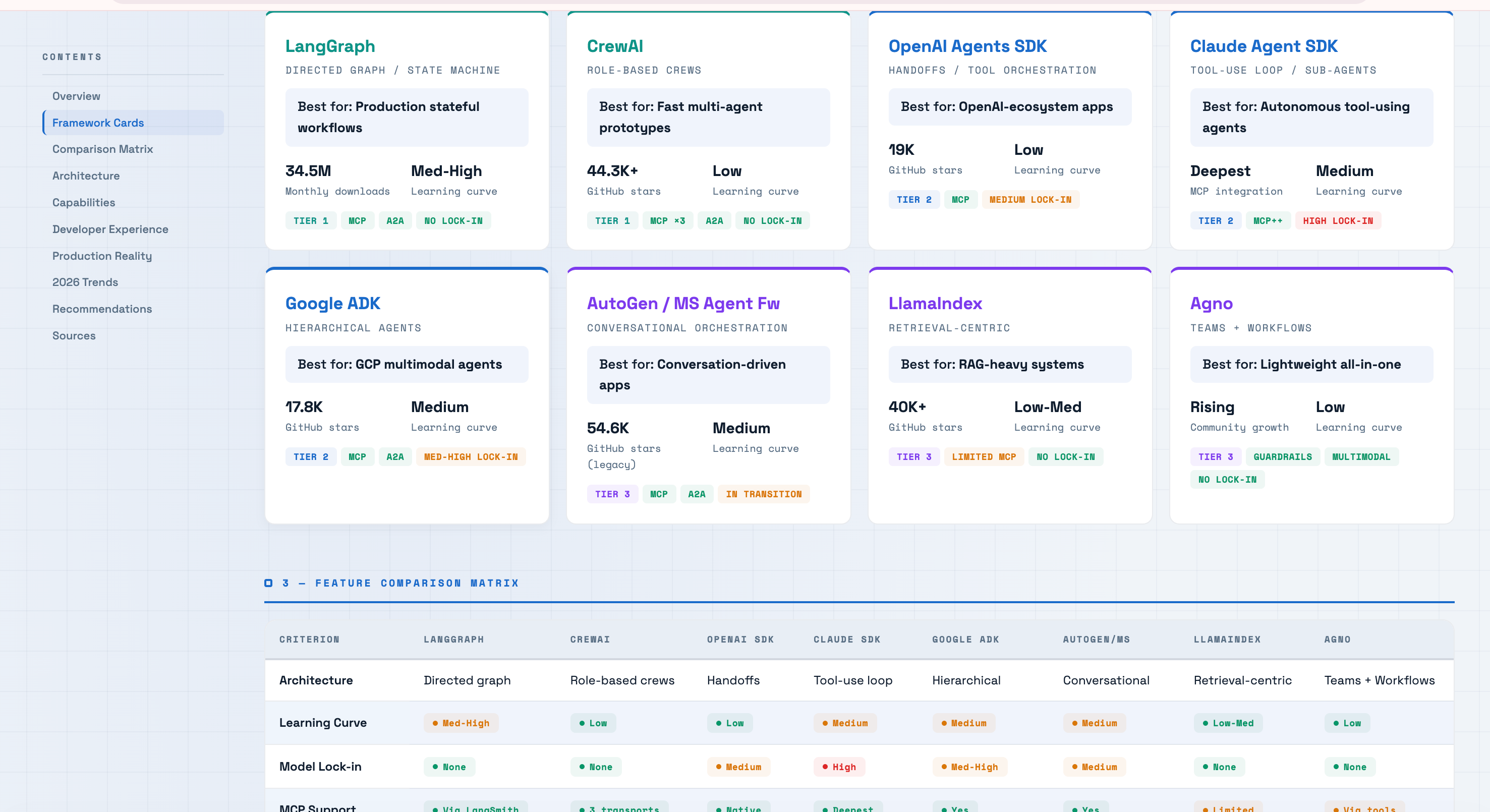Click LangGraph's NO LOCK-IN tag
This screenshot has width=1490, height=812.
[453, 221]
